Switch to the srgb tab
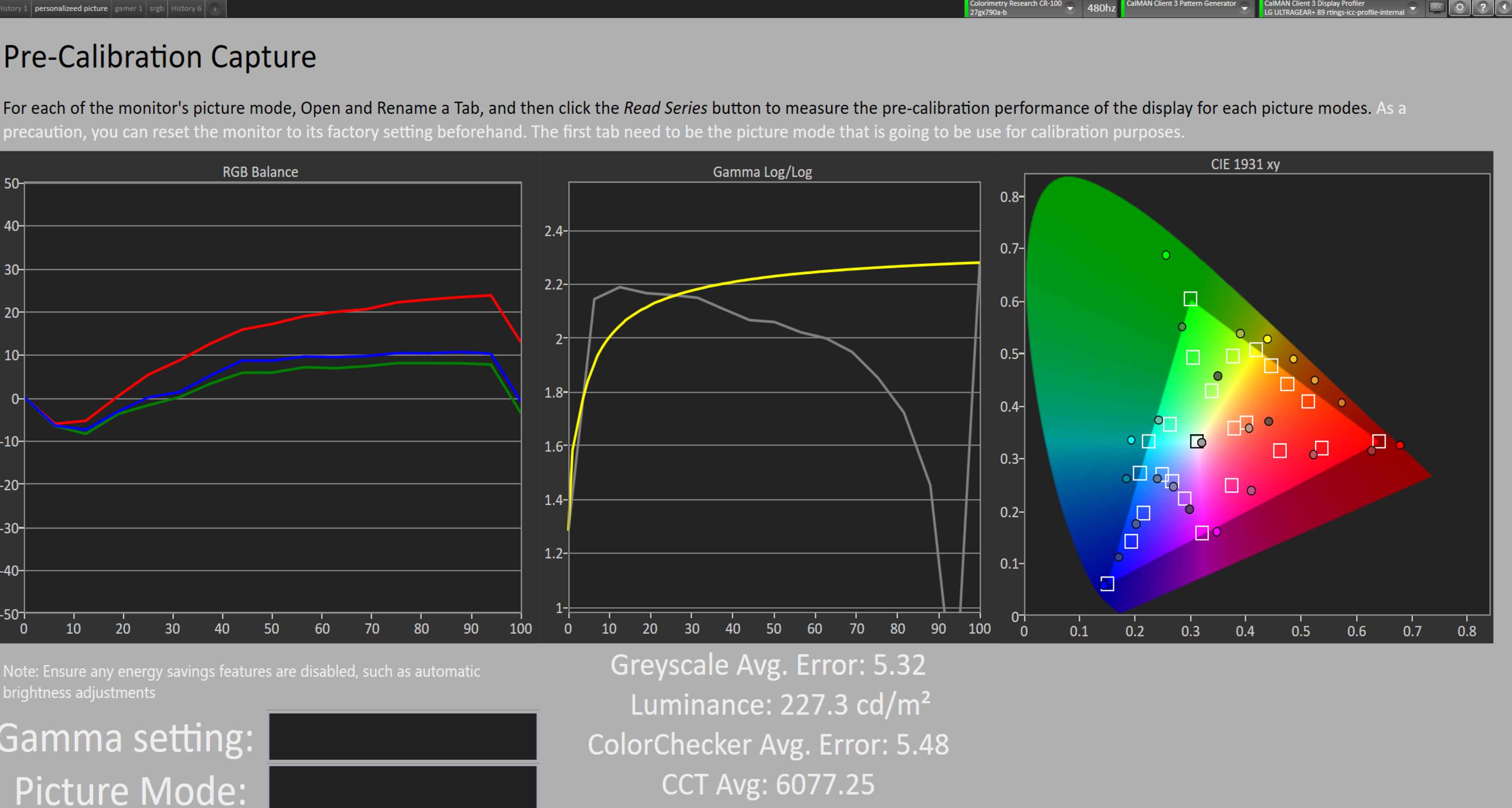The width and height of the screenshot is (1512, 808). click(157, 8)
